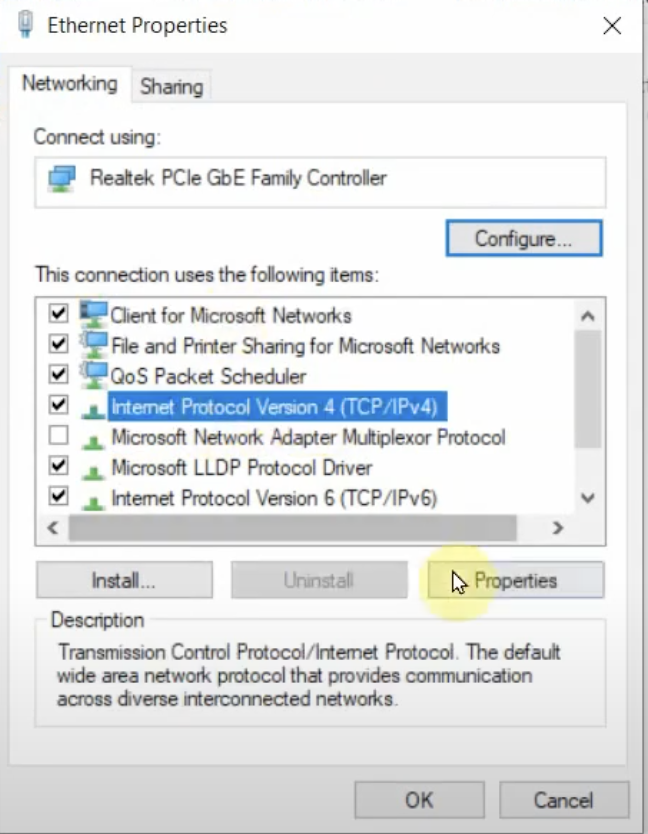Click the list's scroll down arrow
The width and height of the screenshot is (648, 834).
[x=588, y=498]
